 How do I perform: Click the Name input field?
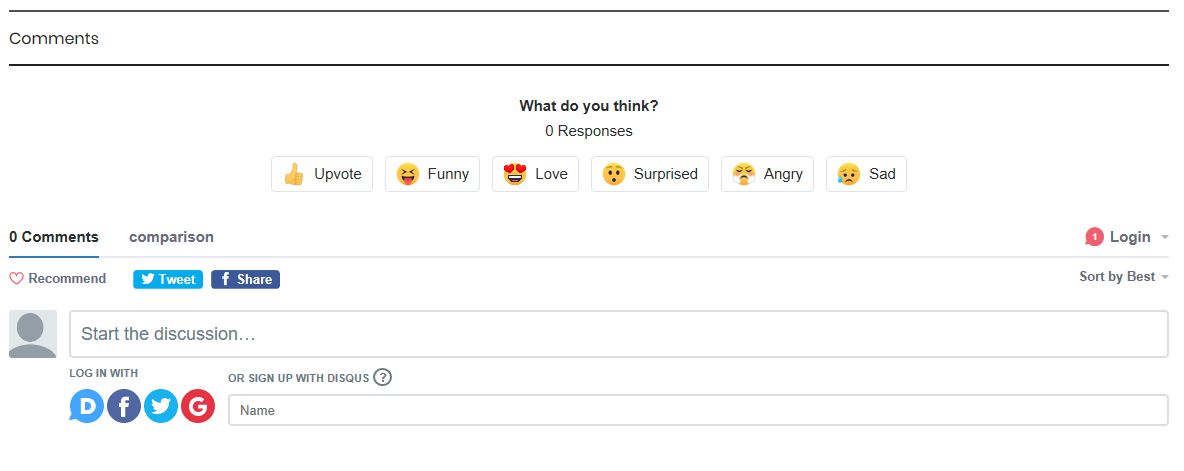click(698, 410)
